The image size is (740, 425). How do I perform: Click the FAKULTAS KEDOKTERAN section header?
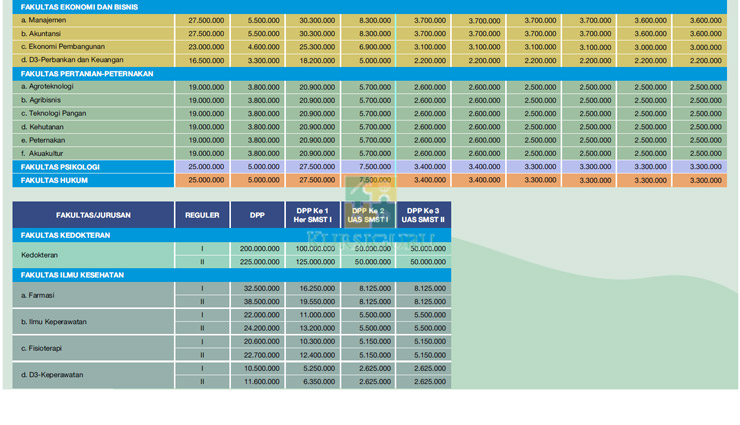point(232,235)
